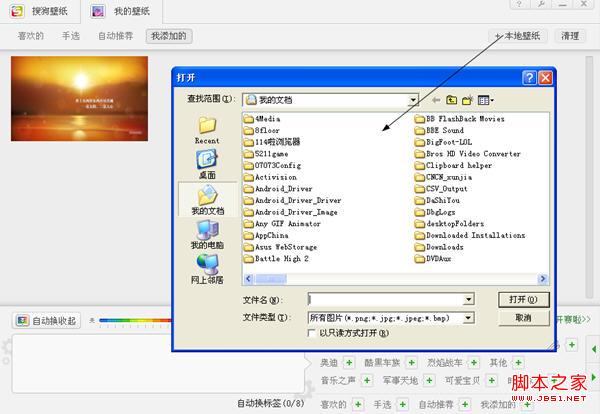The image size is (600, 414).
Task: Open Network Neighborhood (网上邻居) icon
Action: (207, 269)
